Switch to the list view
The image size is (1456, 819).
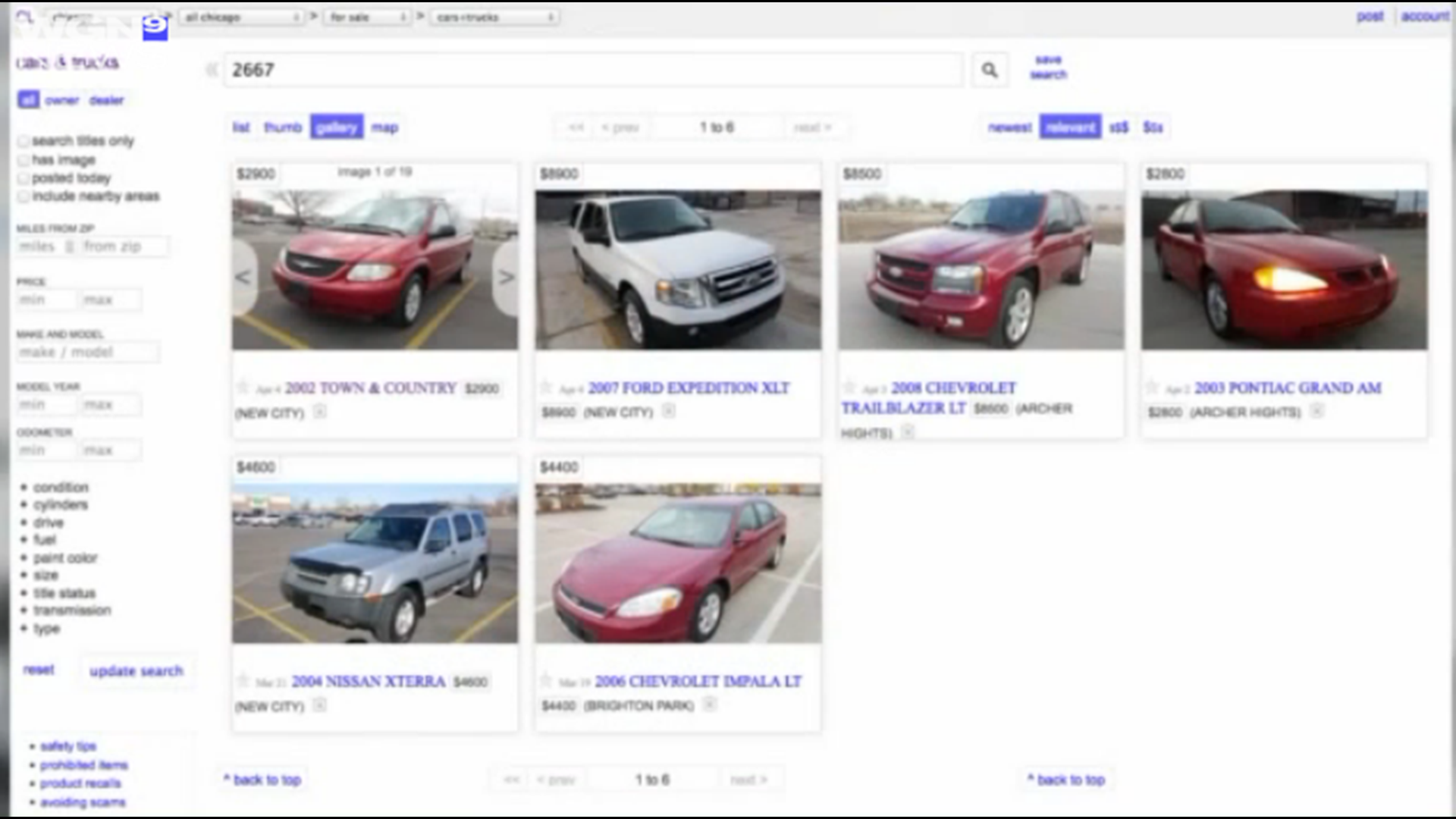click(241, 127)
